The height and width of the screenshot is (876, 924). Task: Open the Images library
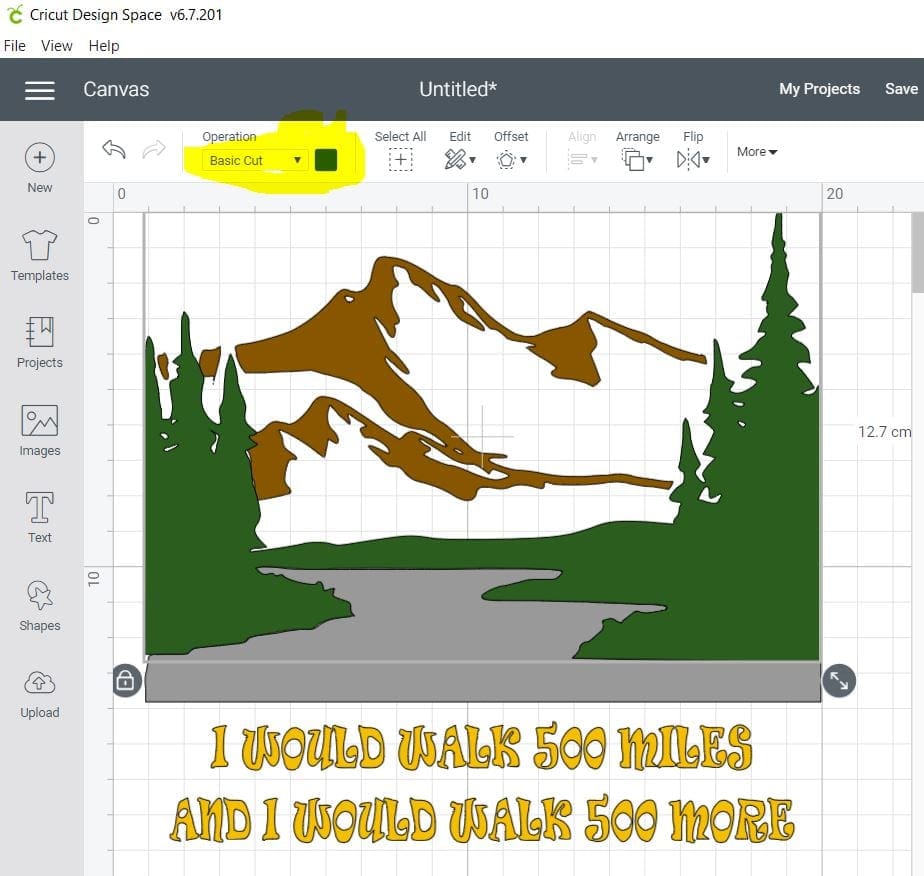tap(39, 431)
